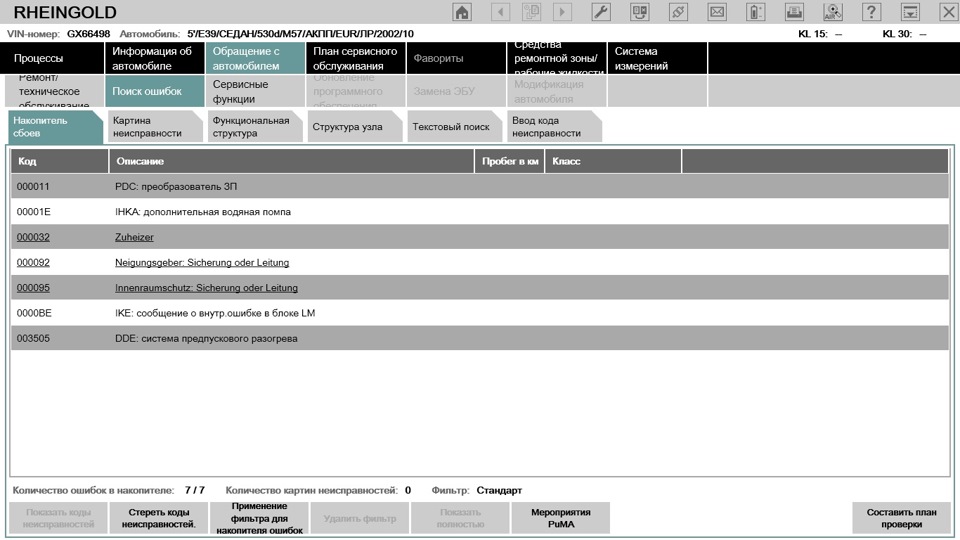Open the page history icon between arrows
This screenshot has height=540, width=960.
(x=531, y=12)
